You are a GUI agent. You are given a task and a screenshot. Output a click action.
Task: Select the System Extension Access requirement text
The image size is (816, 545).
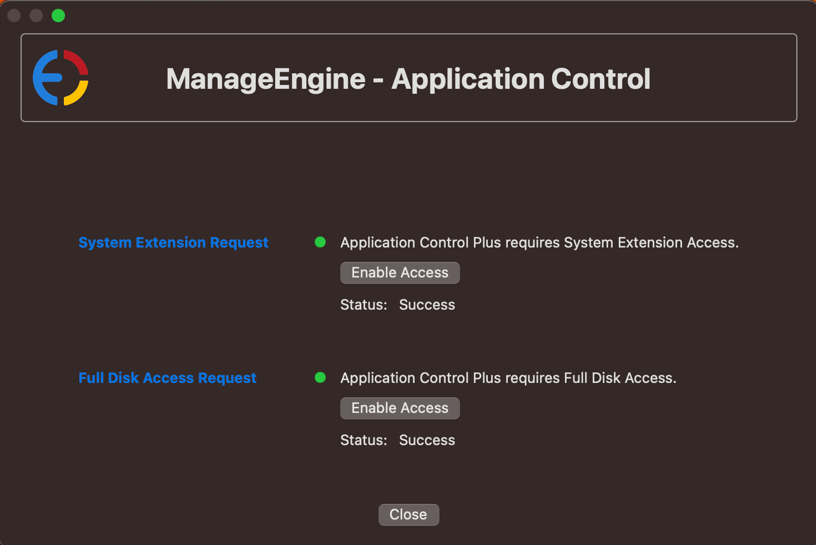click(x=539, y=243)
